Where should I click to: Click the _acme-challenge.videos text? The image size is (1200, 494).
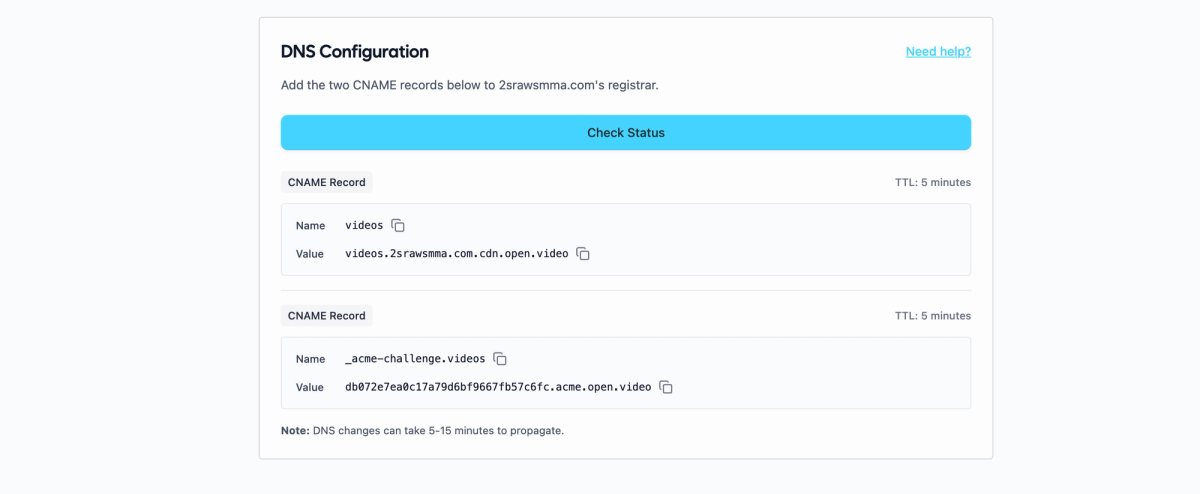415,359
